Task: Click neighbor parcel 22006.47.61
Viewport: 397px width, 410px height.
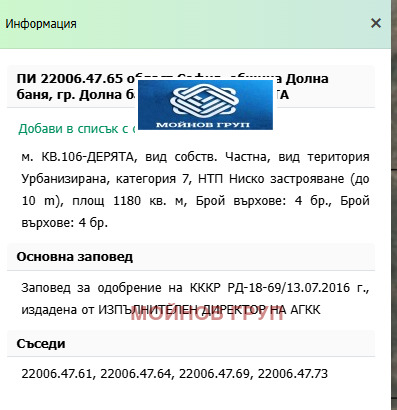Action: (x=56, y=374)
